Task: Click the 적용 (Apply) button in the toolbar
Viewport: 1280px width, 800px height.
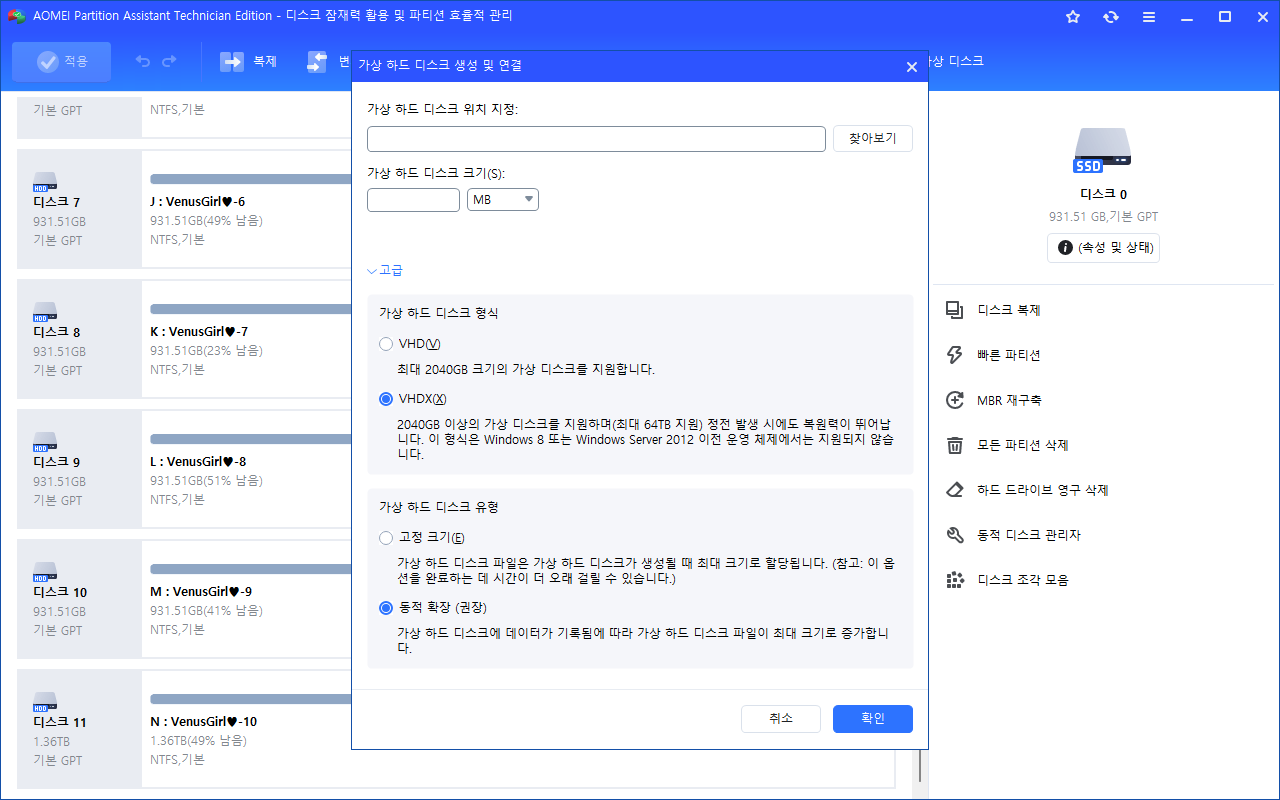Action: (x=62, y=62)
